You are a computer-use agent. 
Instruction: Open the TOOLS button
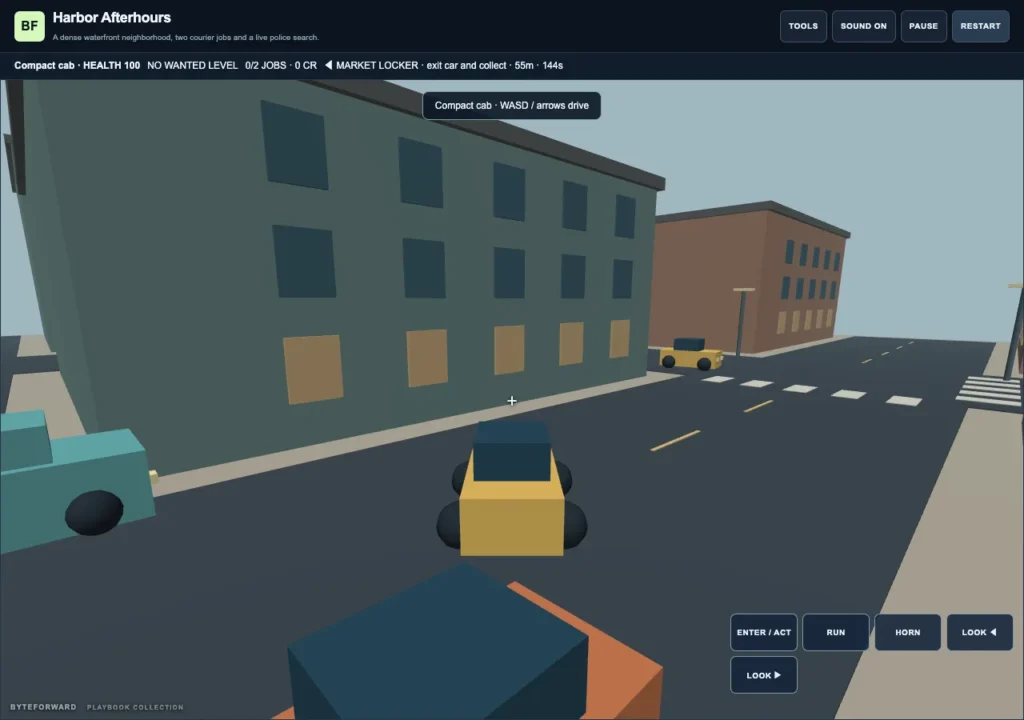pos(803,26)
